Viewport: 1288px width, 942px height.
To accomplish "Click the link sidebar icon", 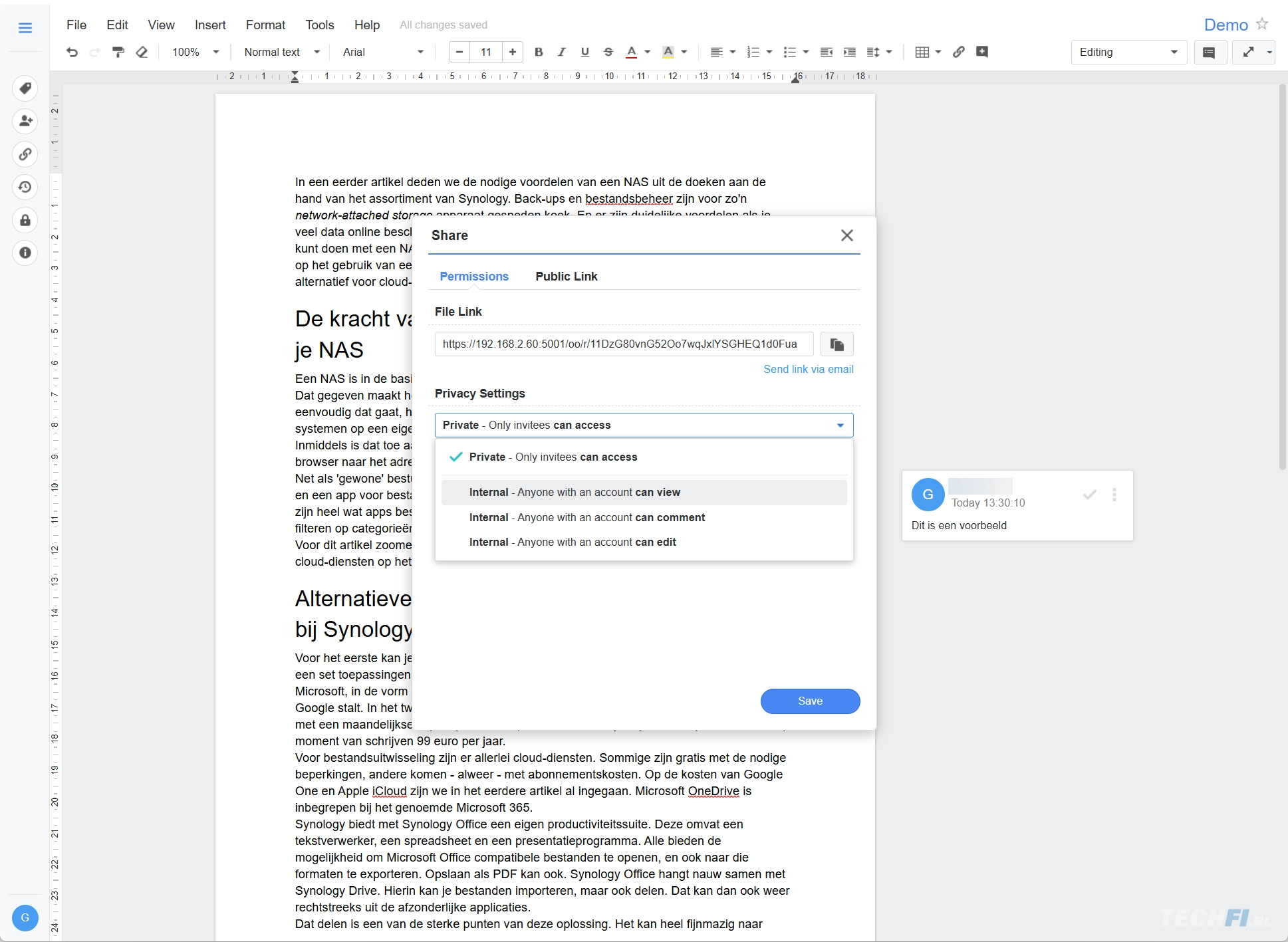I will tap(25, 154).
